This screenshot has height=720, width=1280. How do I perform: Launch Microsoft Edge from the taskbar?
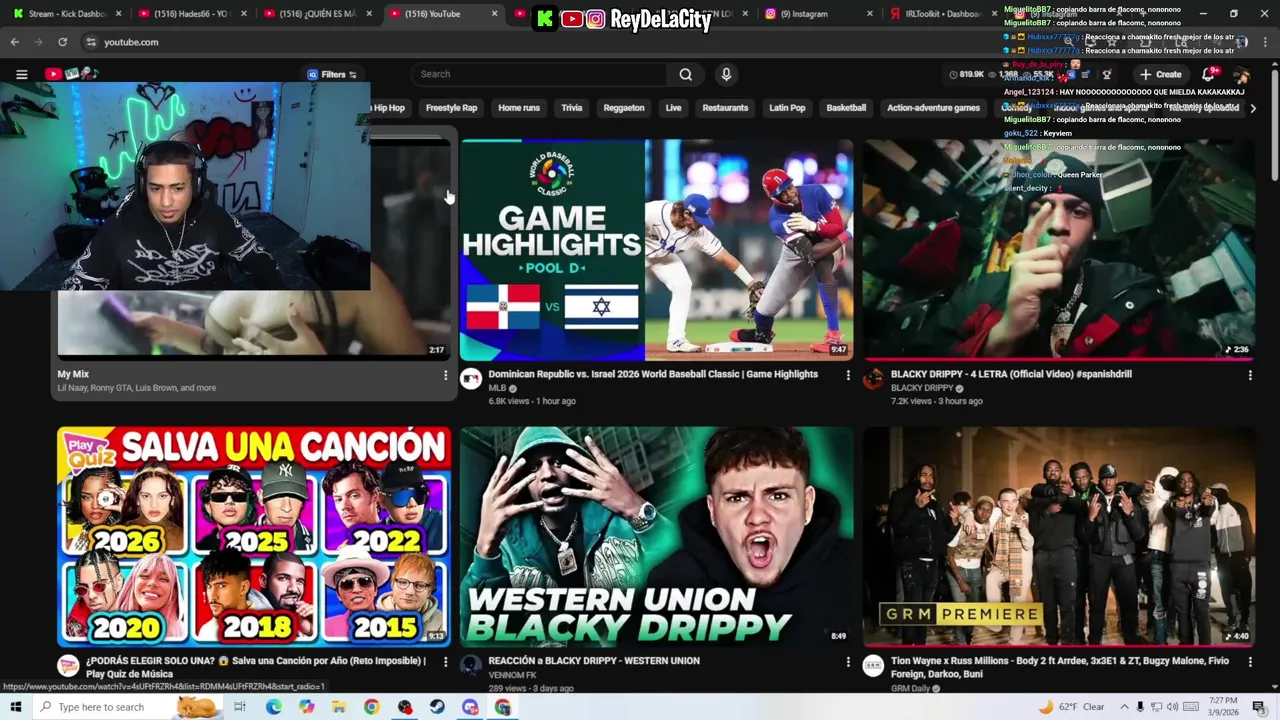coord(273,707)
